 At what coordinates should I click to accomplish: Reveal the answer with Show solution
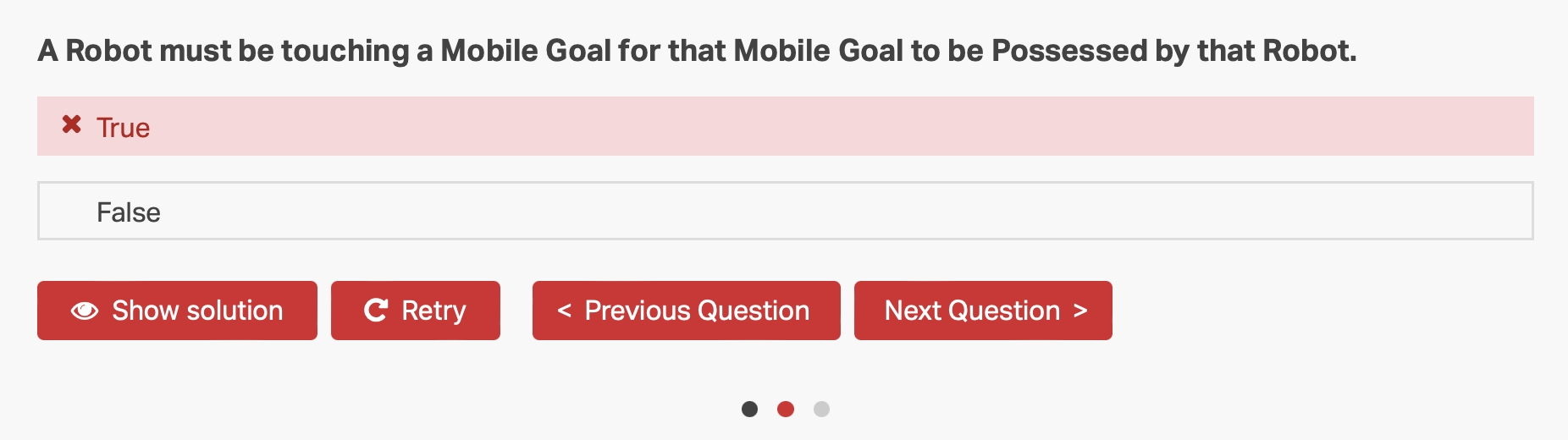177,311
